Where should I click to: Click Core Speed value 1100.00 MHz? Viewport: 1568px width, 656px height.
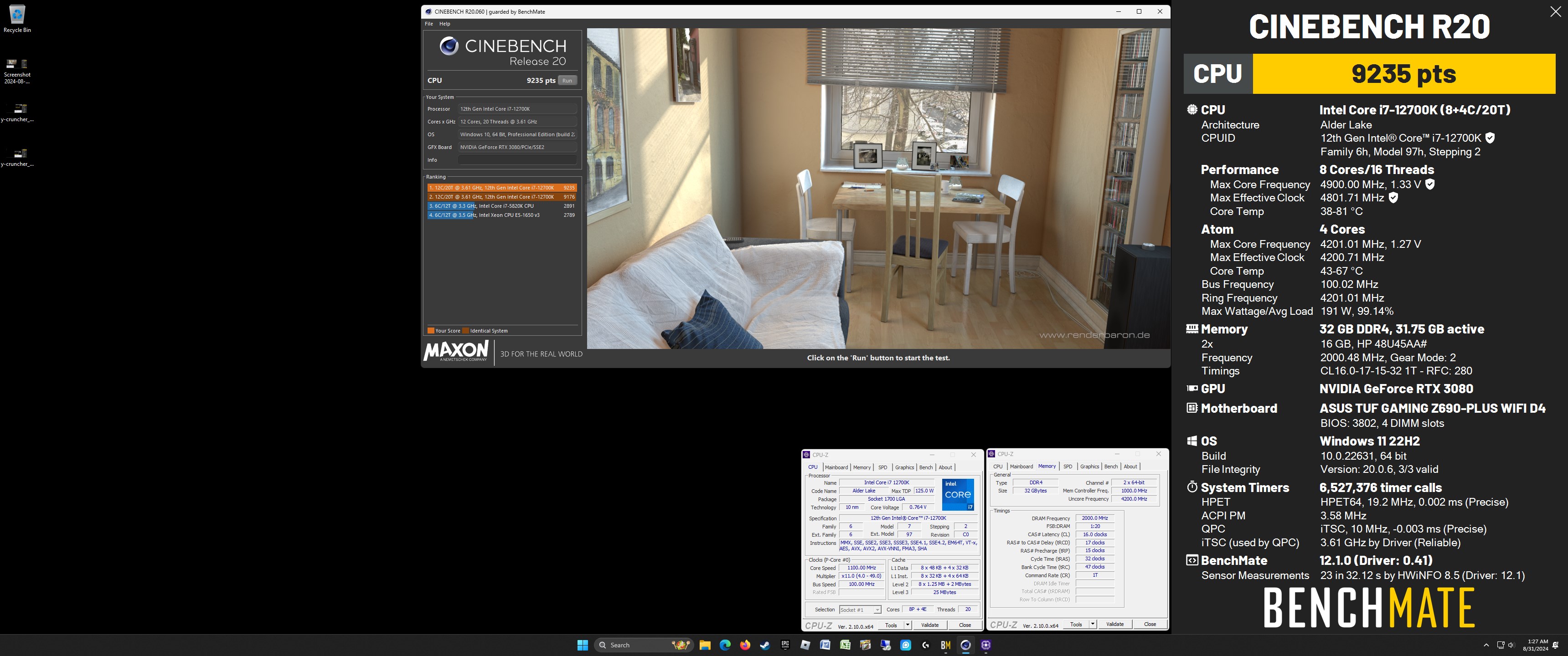pyautogui.click(x=861, y=568)
